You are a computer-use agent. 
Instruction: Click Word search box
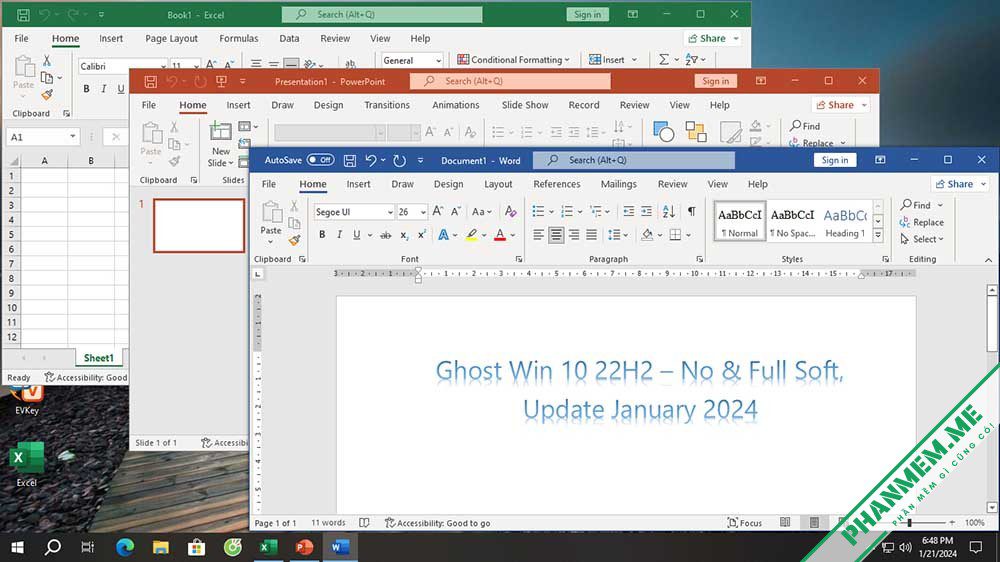(633, 160)
